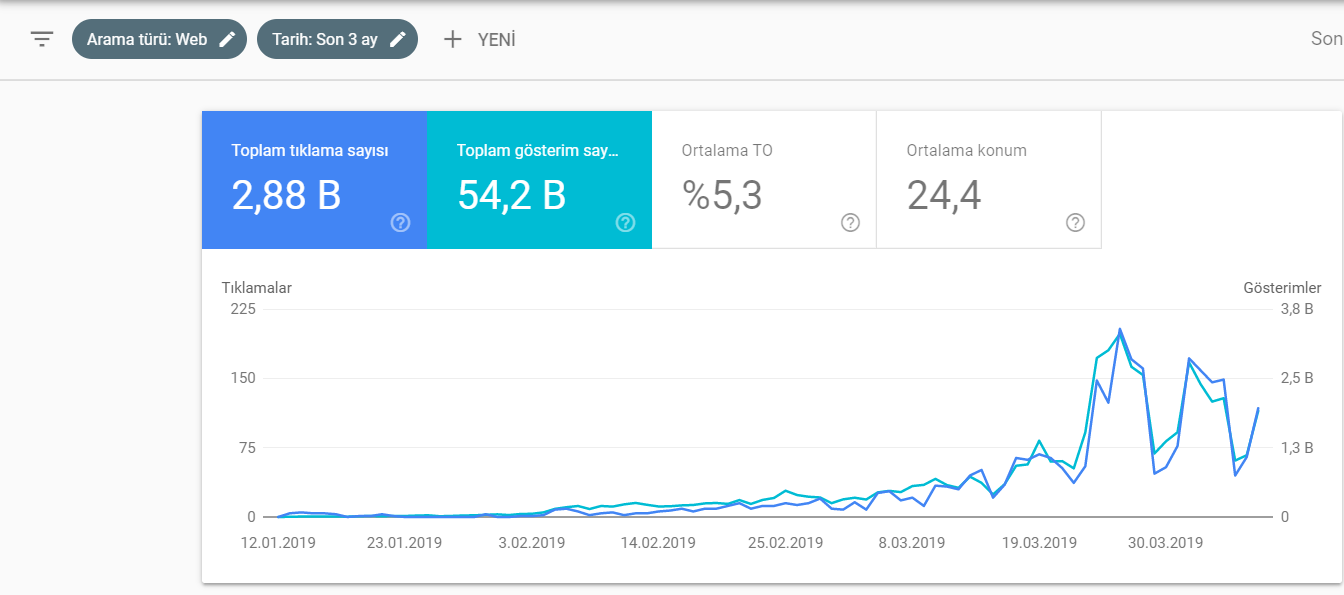Screen dimensions: 1344x595
Task: Open the Arama türü: Web filter chip
Action: 159,40
